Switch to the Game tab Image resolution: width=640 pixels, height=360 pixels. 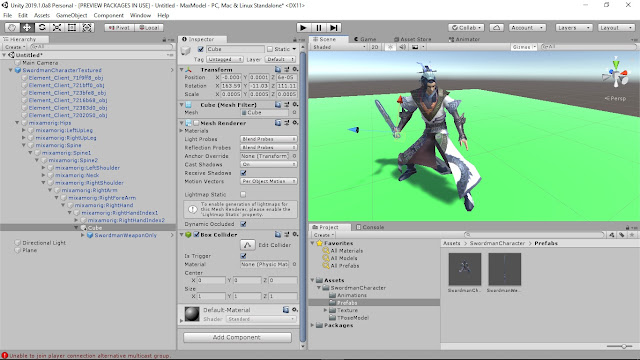(365, 39)
